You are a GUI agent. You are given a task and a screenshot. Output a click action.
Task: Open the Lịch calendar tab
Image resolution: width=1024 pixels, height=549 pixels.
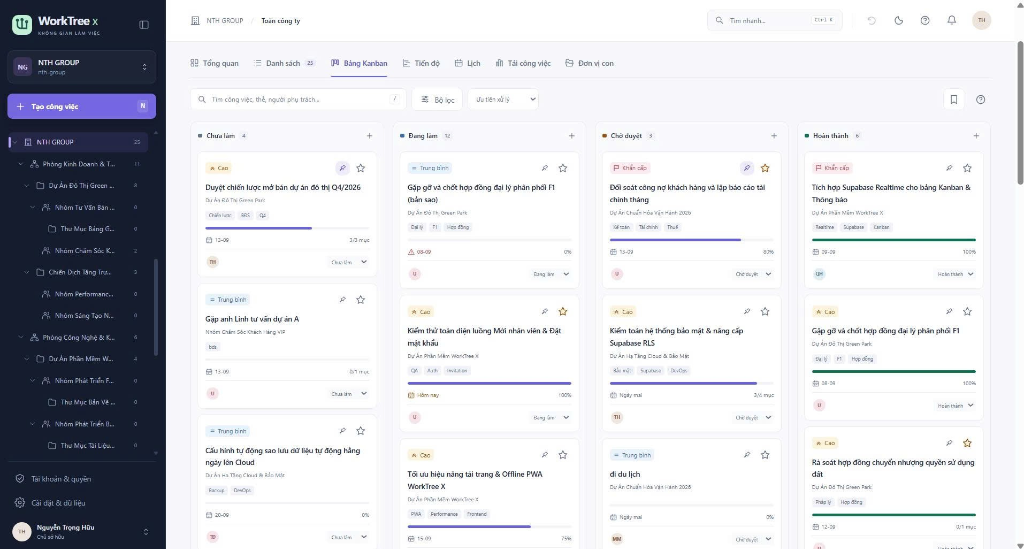[468, 63]
